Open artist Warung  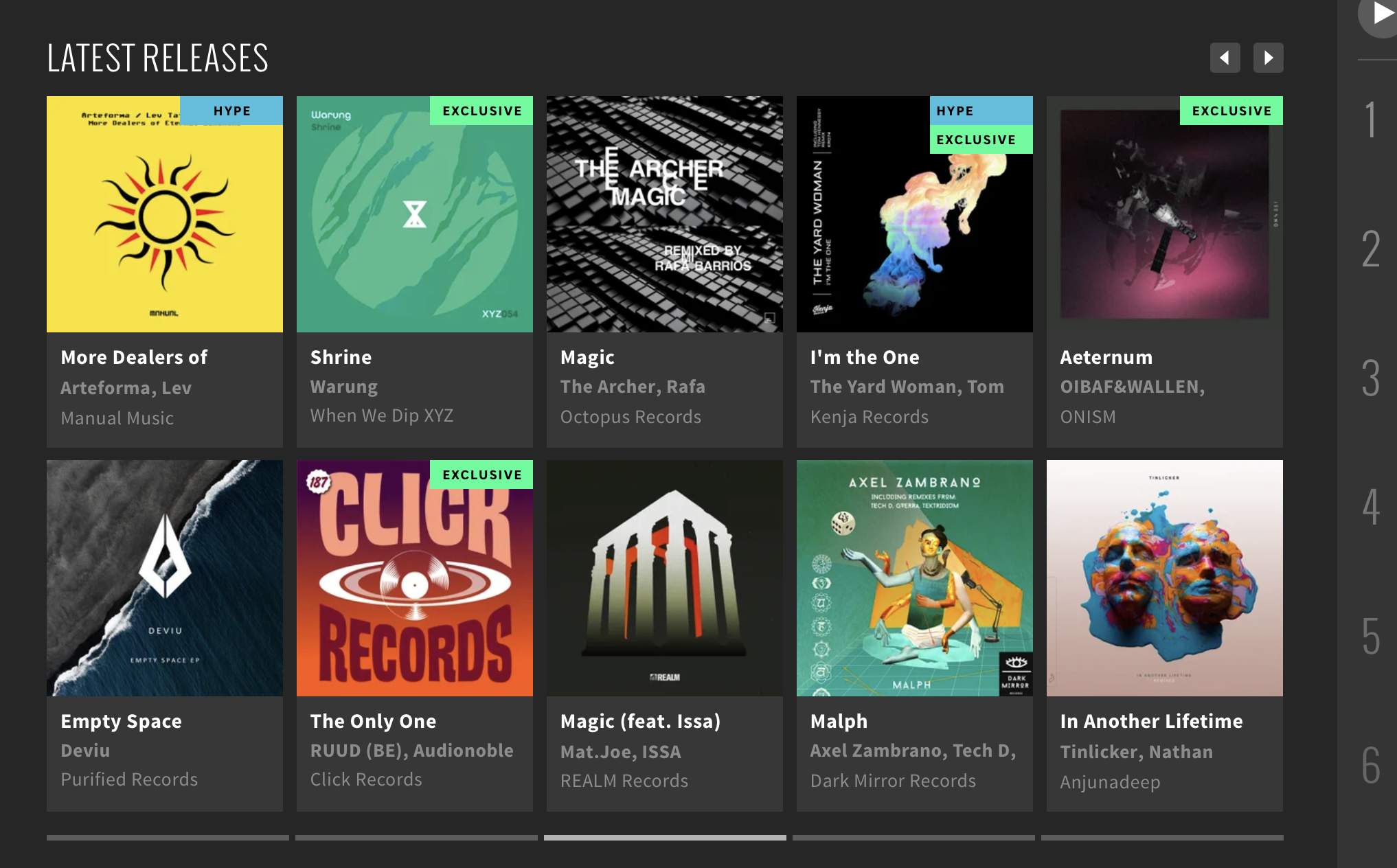click(344, 387)
